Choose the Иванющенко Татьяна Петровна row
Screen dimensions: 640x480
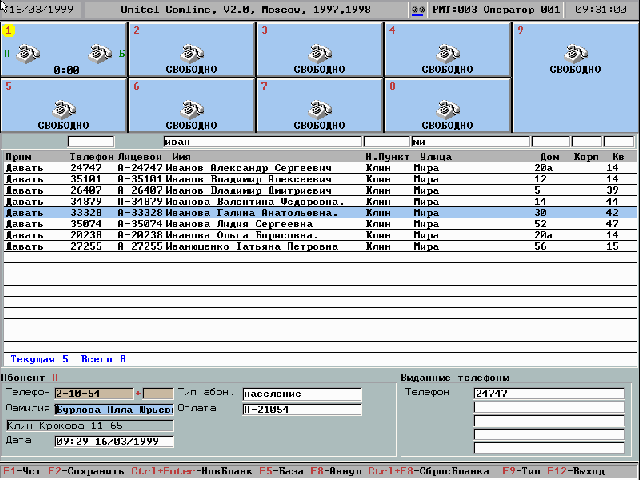tap(320, 246)
